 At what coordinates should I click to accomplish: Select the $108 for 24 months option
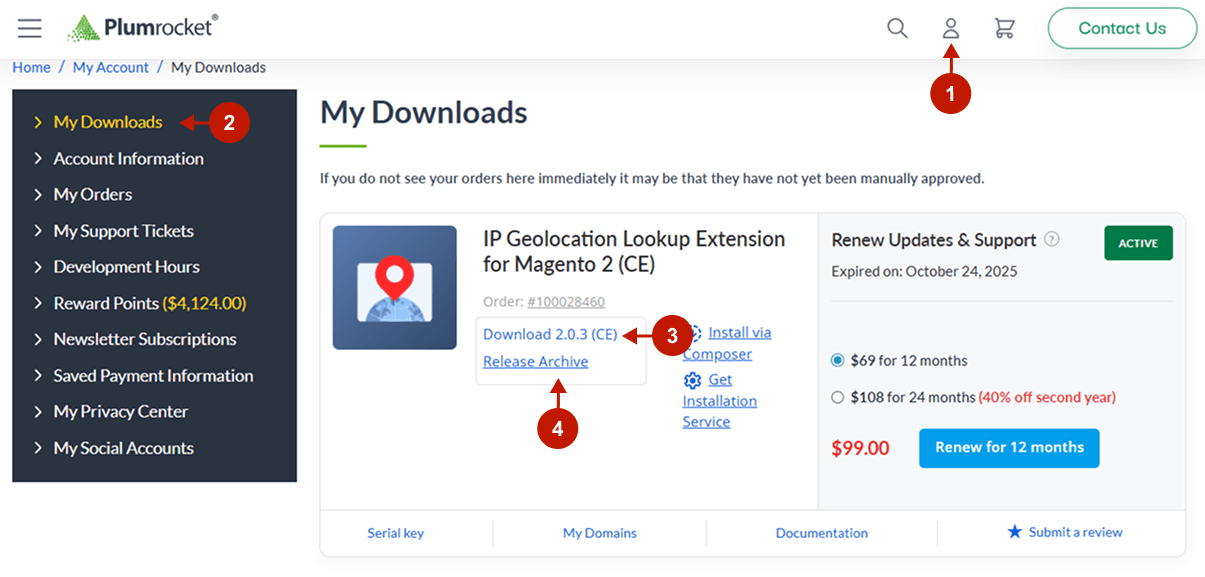(837, 396)
